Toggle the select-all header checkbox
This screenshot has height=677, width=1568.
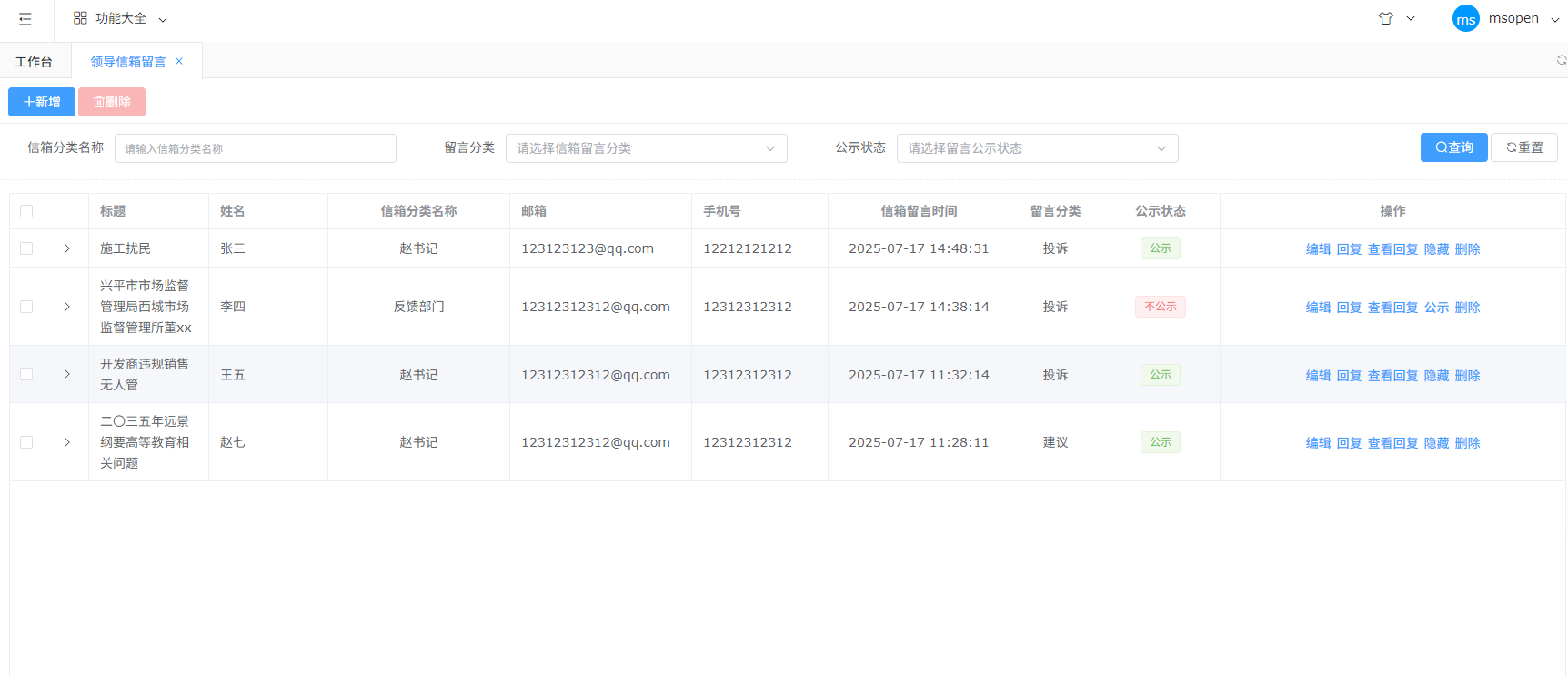[26, 211]
